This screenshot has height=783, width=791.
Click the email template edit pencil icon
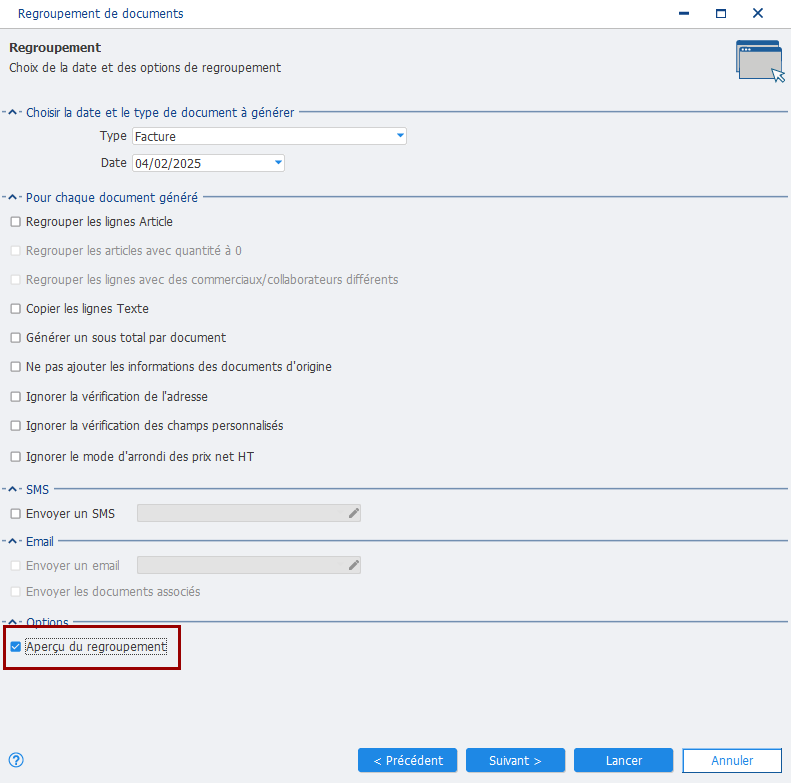pyautogui.click(x=354, y=565)
